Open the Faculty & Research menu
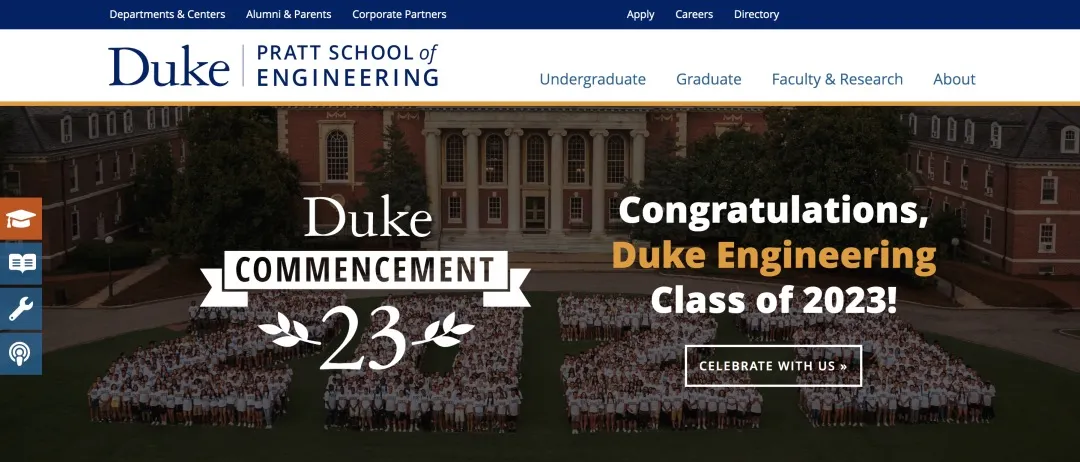Image resolution: width=1080 pixels, height=462 pixels. pyautogui.click(x=837, y=79)
